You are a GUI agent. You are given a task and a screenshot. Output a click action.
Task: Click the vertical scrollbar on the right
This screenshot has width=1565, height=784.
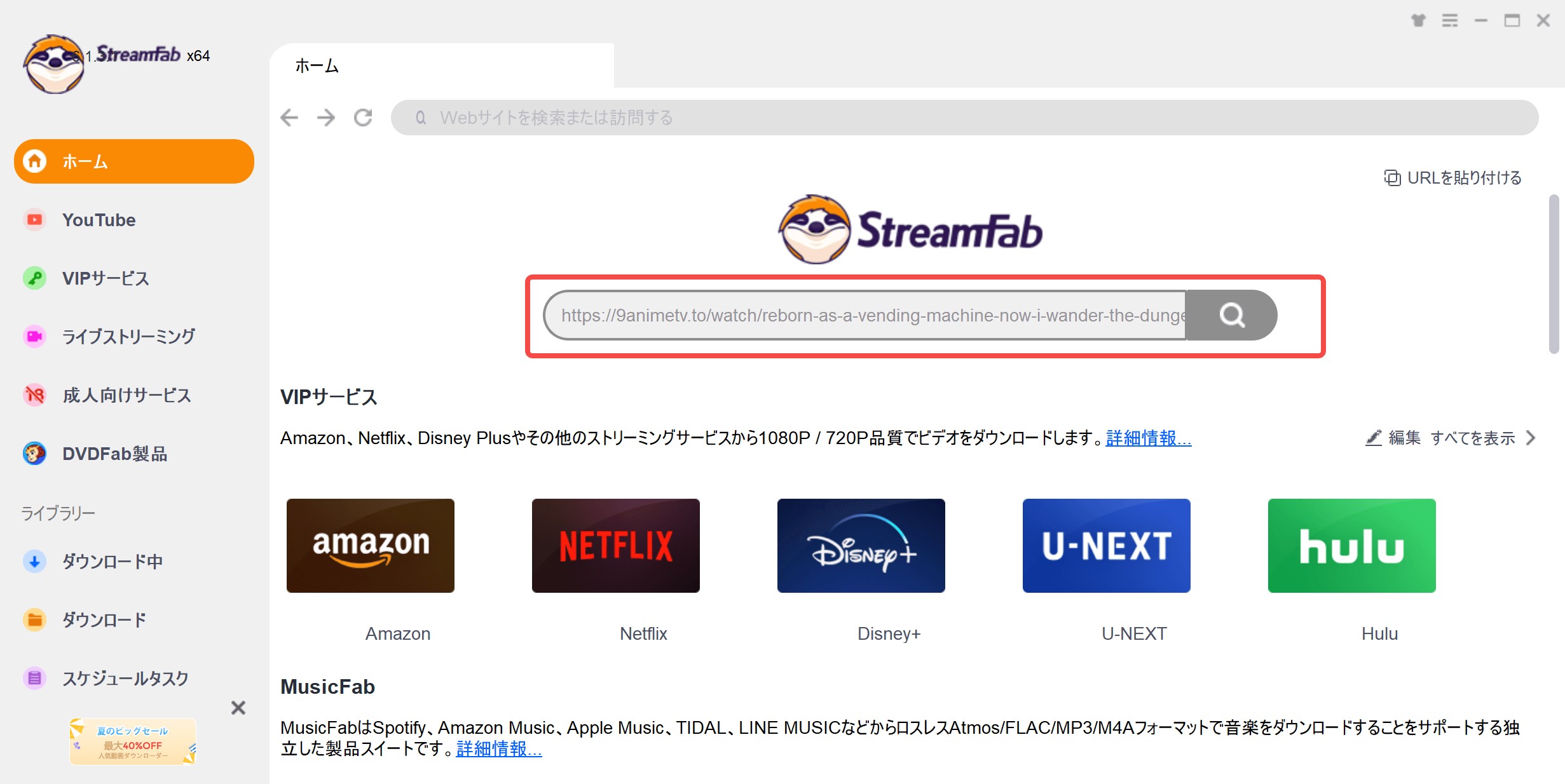click(1554, 274)
